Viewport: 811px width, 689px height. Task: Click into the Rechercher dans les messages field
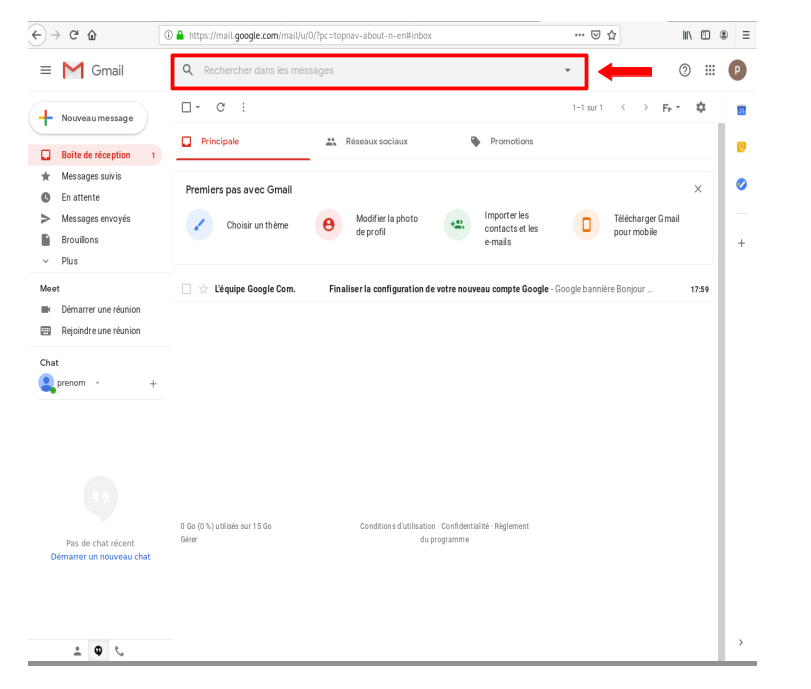370,71
